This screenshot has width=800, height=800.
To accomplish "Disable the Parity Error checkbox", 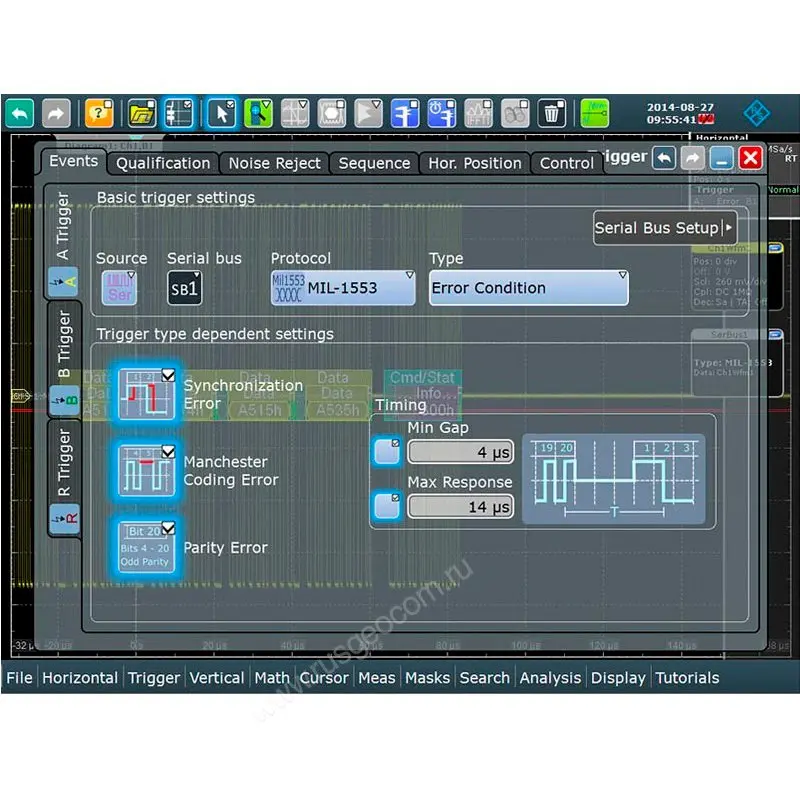I will click(146, 546).
